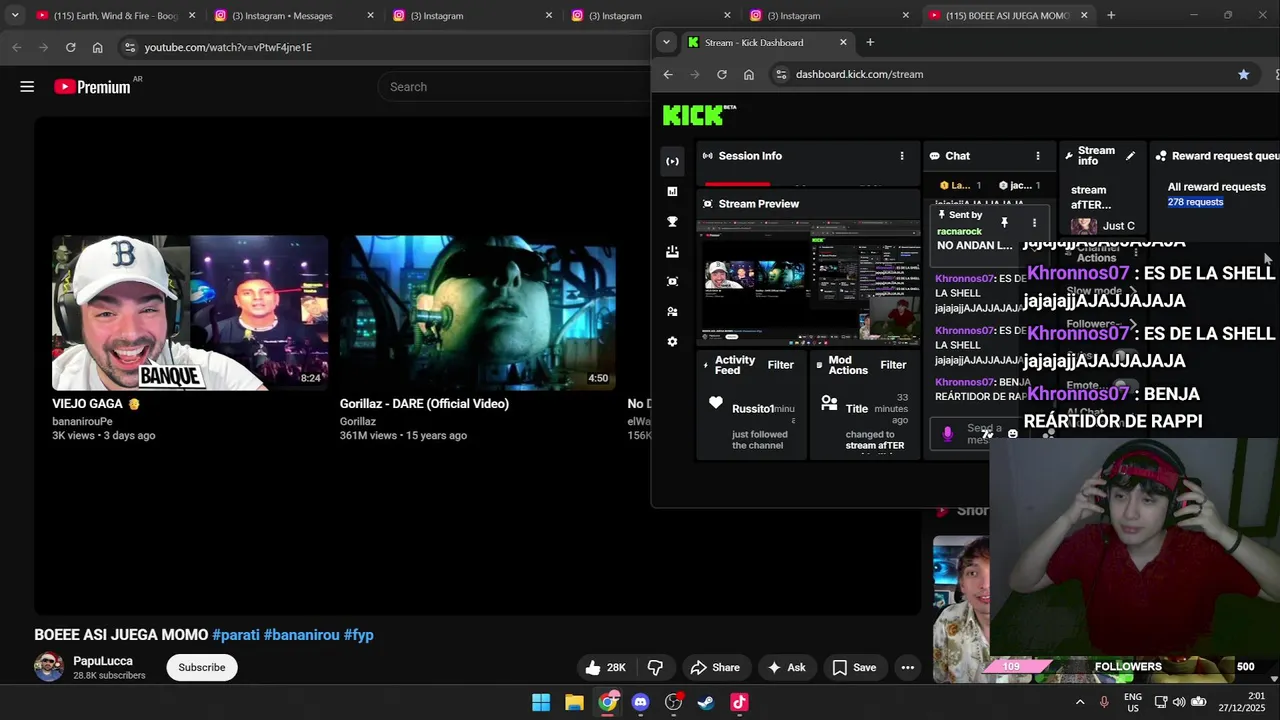Switch to Instagram Messages tab
1280x720 pixels.
(x=292, y=15)
